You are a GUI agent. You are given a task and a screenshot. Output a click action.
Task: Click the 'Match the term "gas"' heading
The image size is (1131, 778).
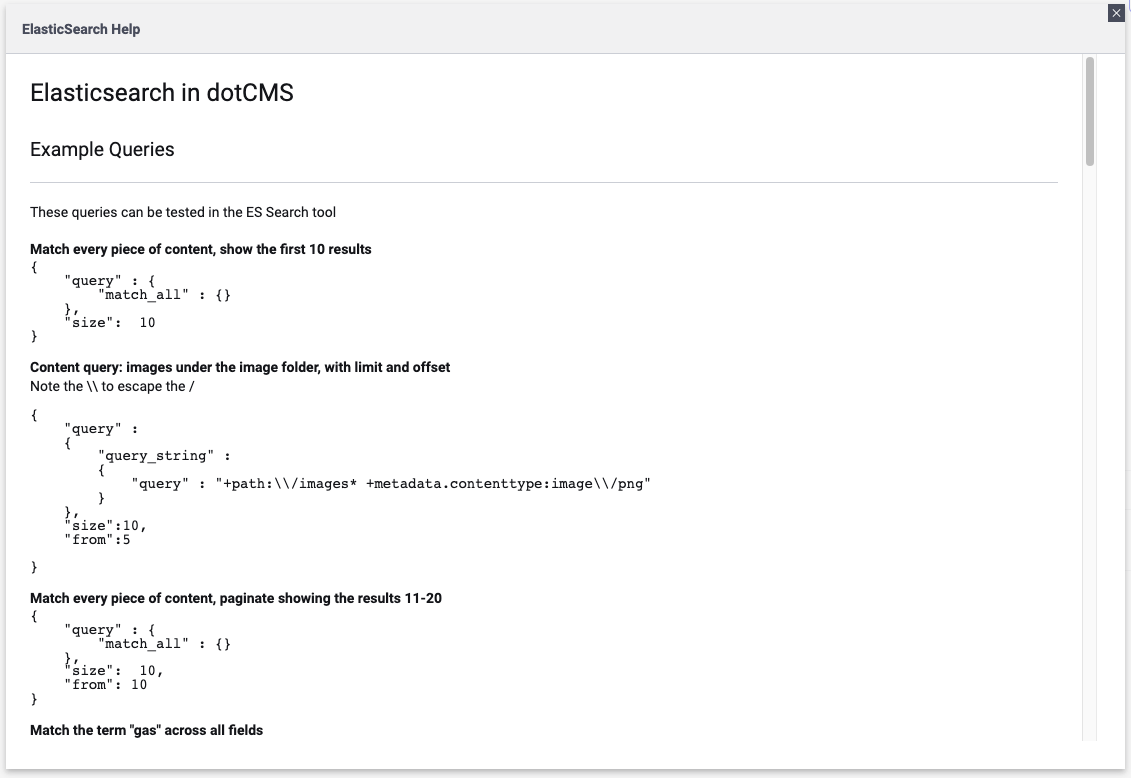(147, 731)
